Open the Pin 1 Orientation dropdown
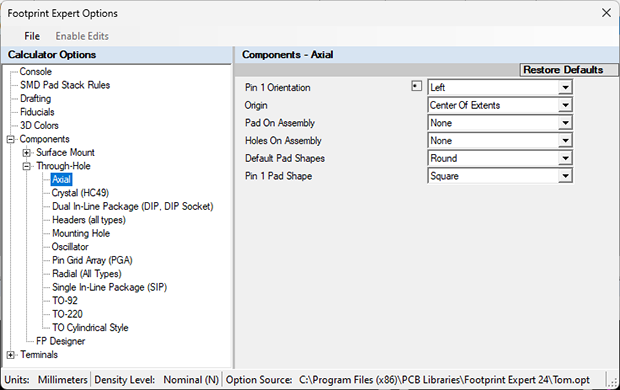Viewport: 620px width, 390px height. [565, 87]
